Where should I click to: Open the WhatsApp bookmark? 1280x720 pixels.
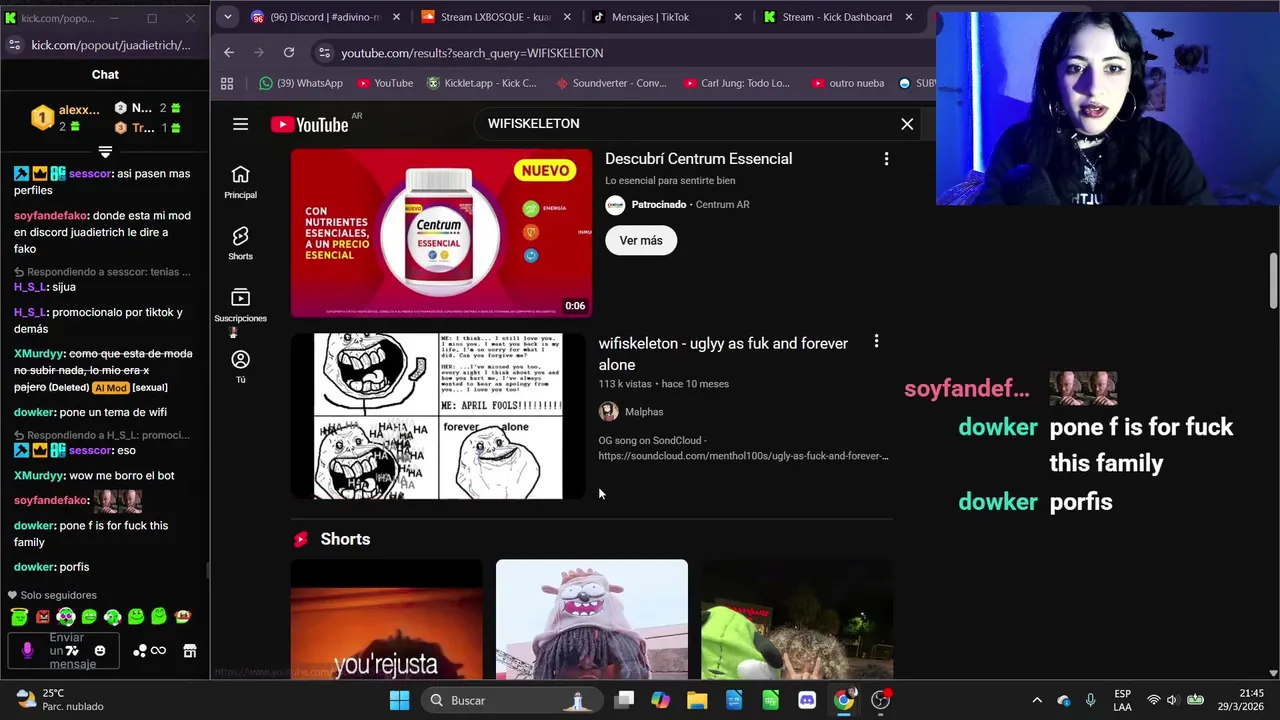[300, 83]
